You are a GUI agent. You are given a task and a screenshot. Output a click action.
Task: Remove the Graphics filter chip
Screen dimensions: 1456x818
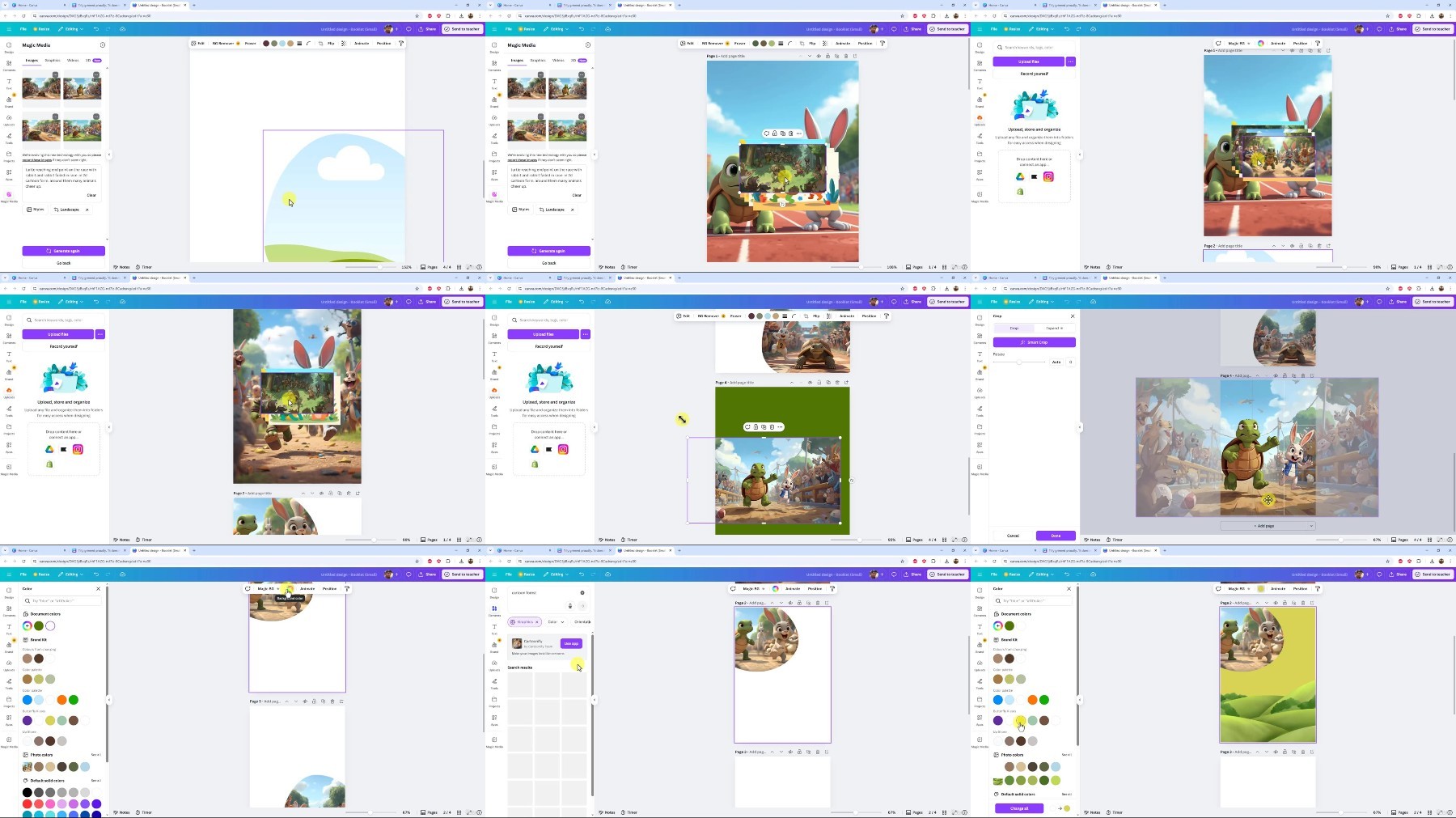(x=536, y=621)
